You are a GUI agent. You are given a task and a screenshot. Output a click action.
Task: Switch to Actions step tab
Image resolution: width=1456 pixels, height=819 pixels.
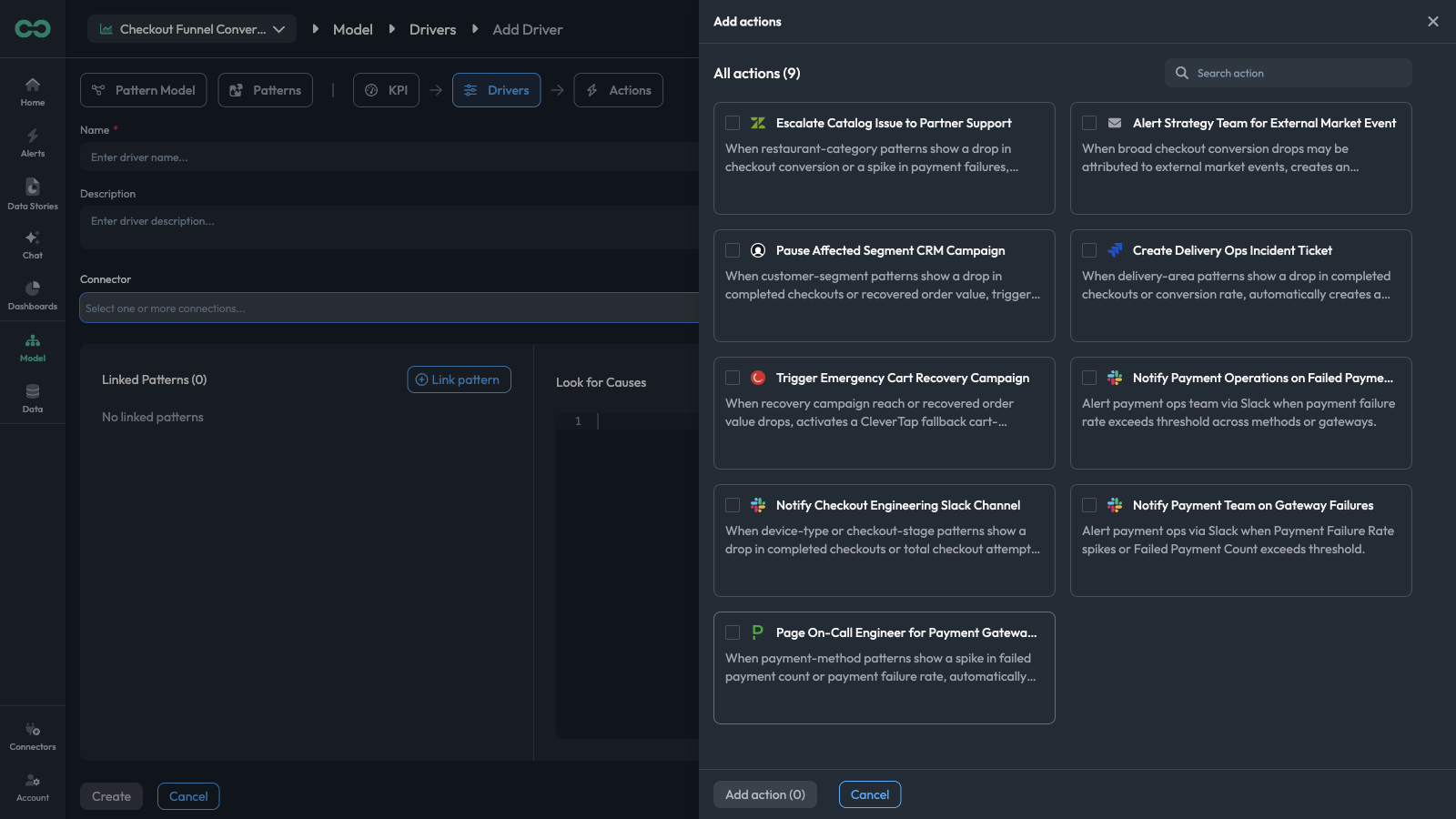click(619, 90)
